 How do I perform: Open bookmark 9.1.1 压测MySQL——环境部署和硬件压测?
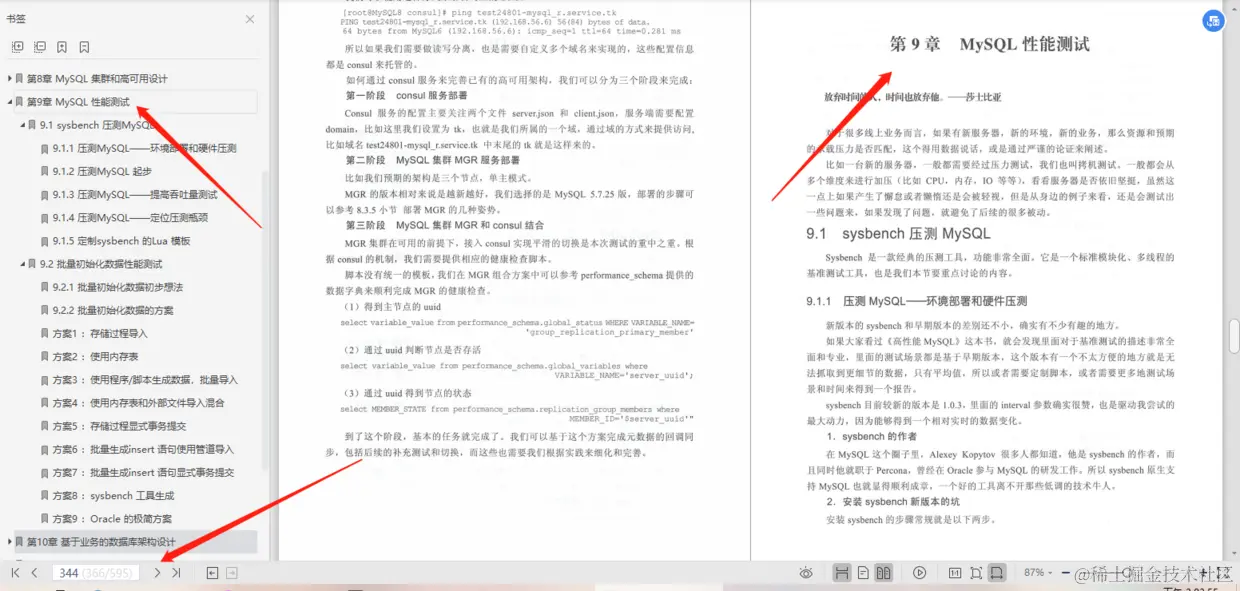point(144,148)
